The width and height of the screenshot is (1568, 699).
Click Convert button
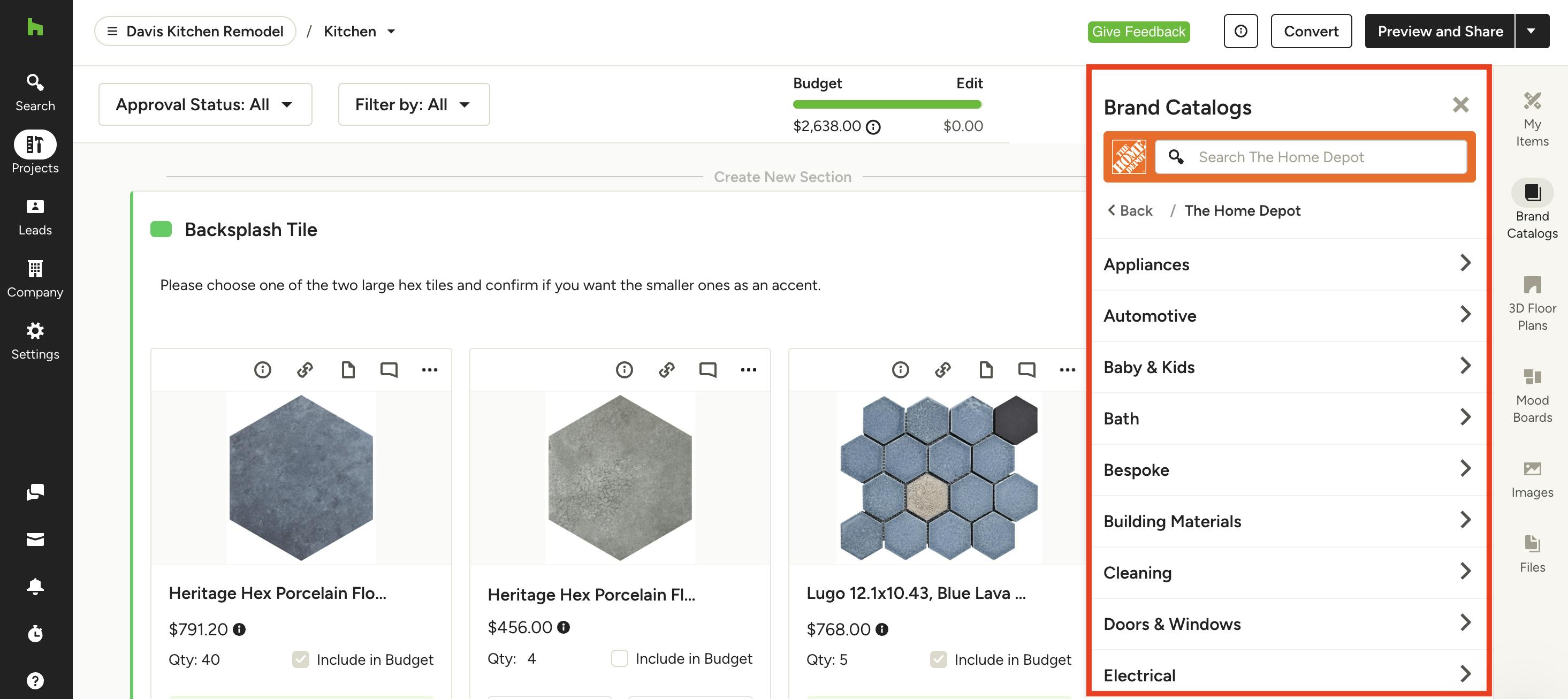coord(1311,31)
